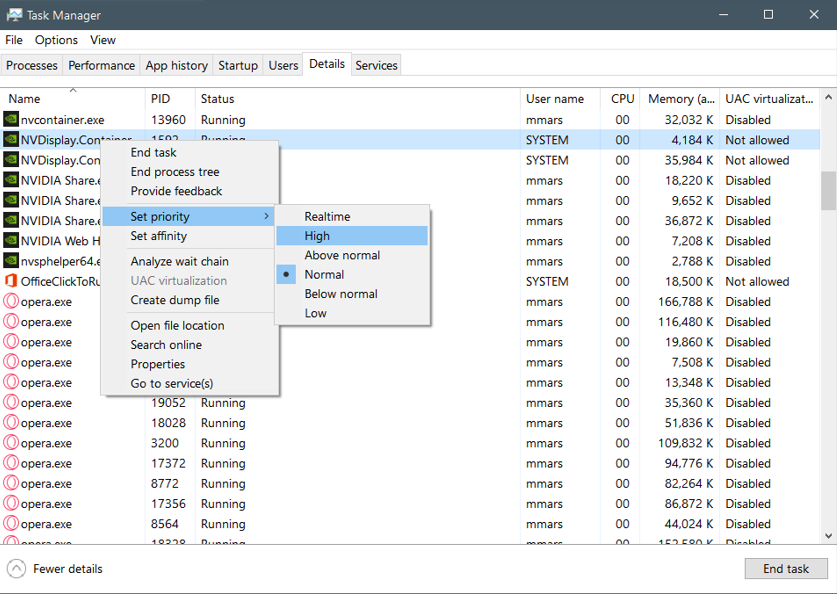Click the Fewer details circle arrow icon
The image size is (837, 594).
17,569
